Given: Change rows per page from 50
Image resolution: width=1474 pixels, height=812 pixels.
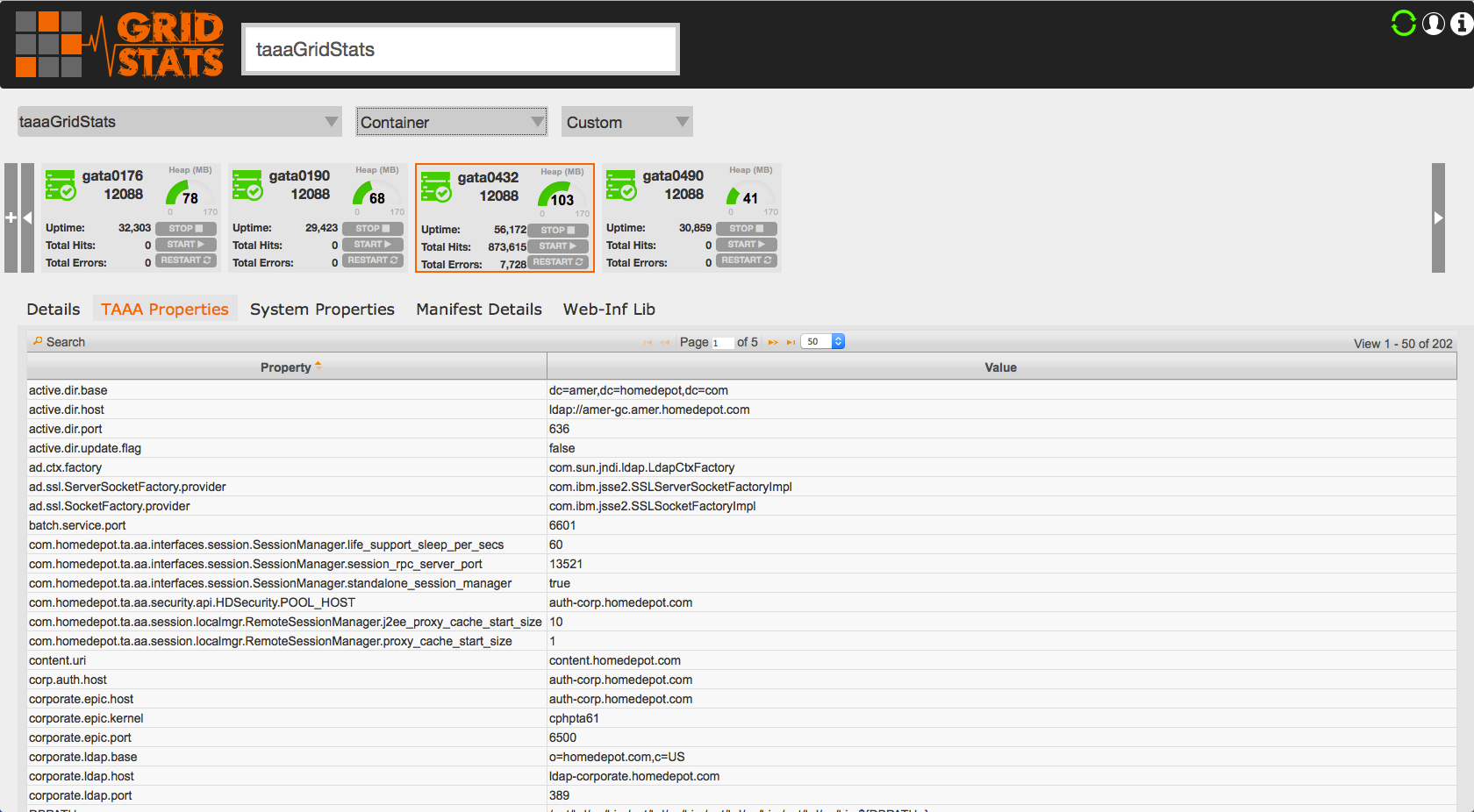Looking at the screenshot, I should (823, 342).
